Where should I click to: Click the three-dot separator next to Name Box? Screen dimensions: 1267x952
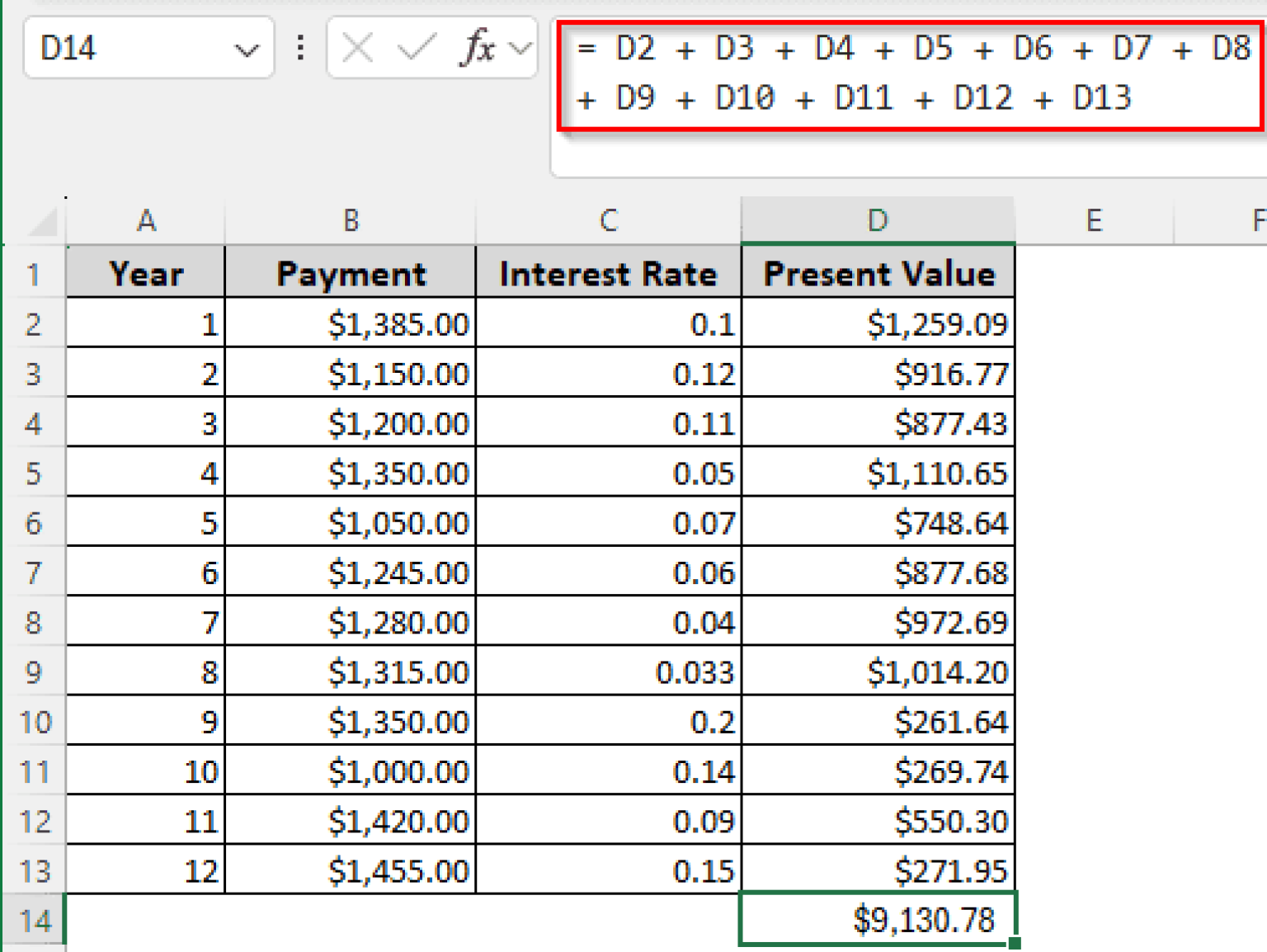coord(299,47)
